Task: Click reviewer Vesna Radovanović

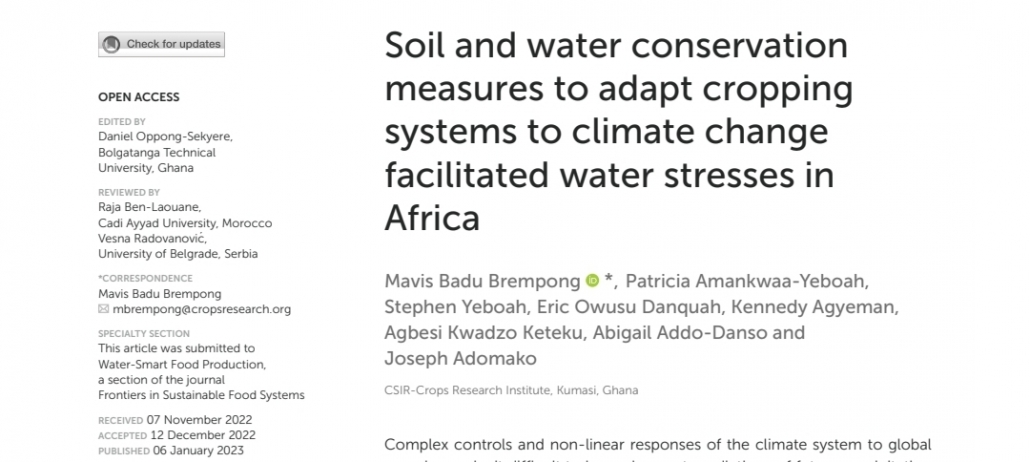Action: pos(151,238)
